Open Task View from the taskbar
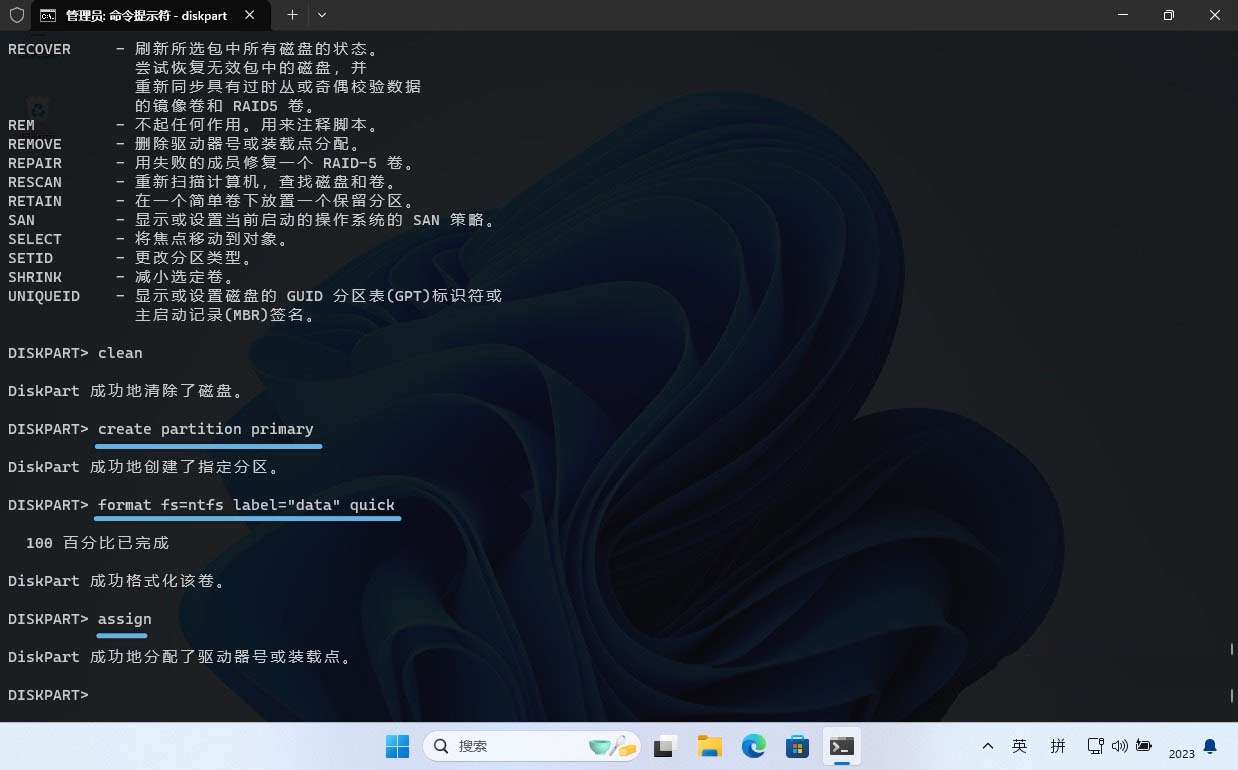Viewport: 1238px width, 770px height. [x=666, y=746]
